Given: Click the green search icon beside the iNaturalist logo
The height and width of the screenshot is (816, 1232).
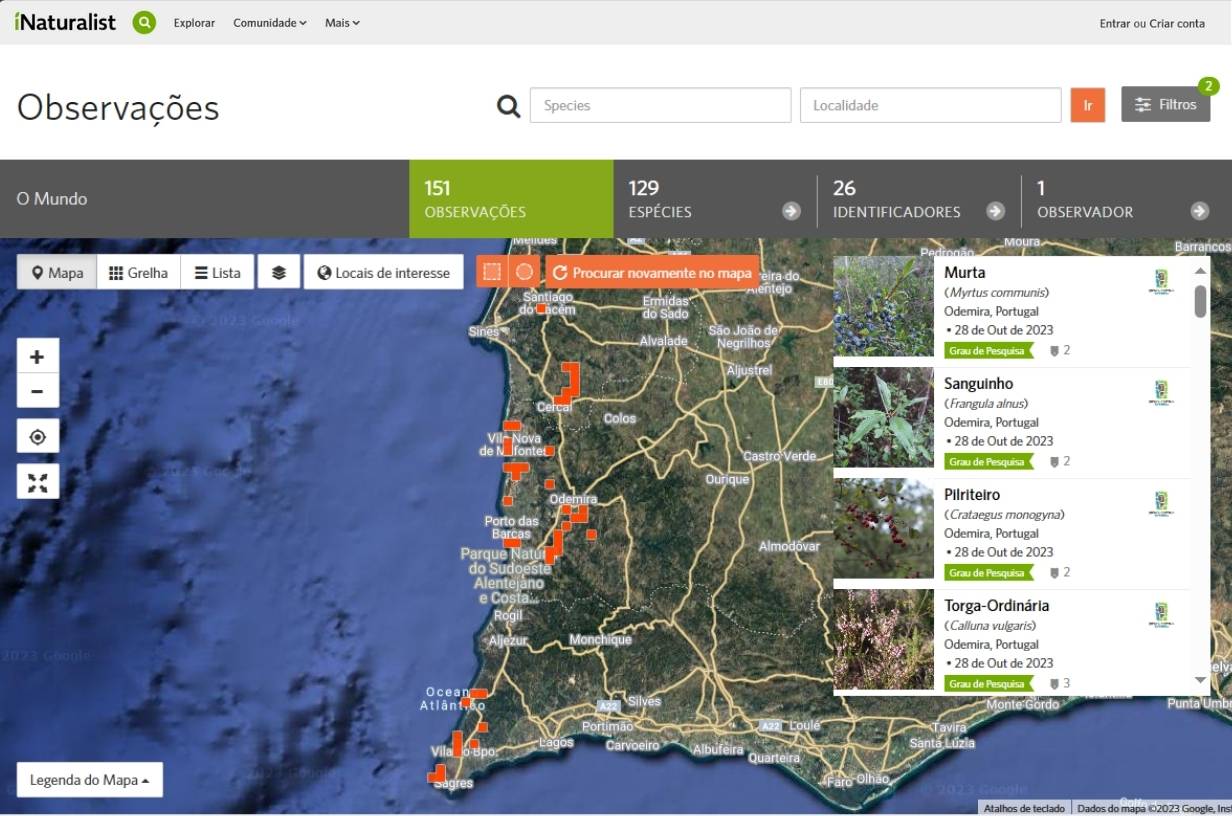Looking at the screenshot, I should pyautogui.click(x=144, y=22).
